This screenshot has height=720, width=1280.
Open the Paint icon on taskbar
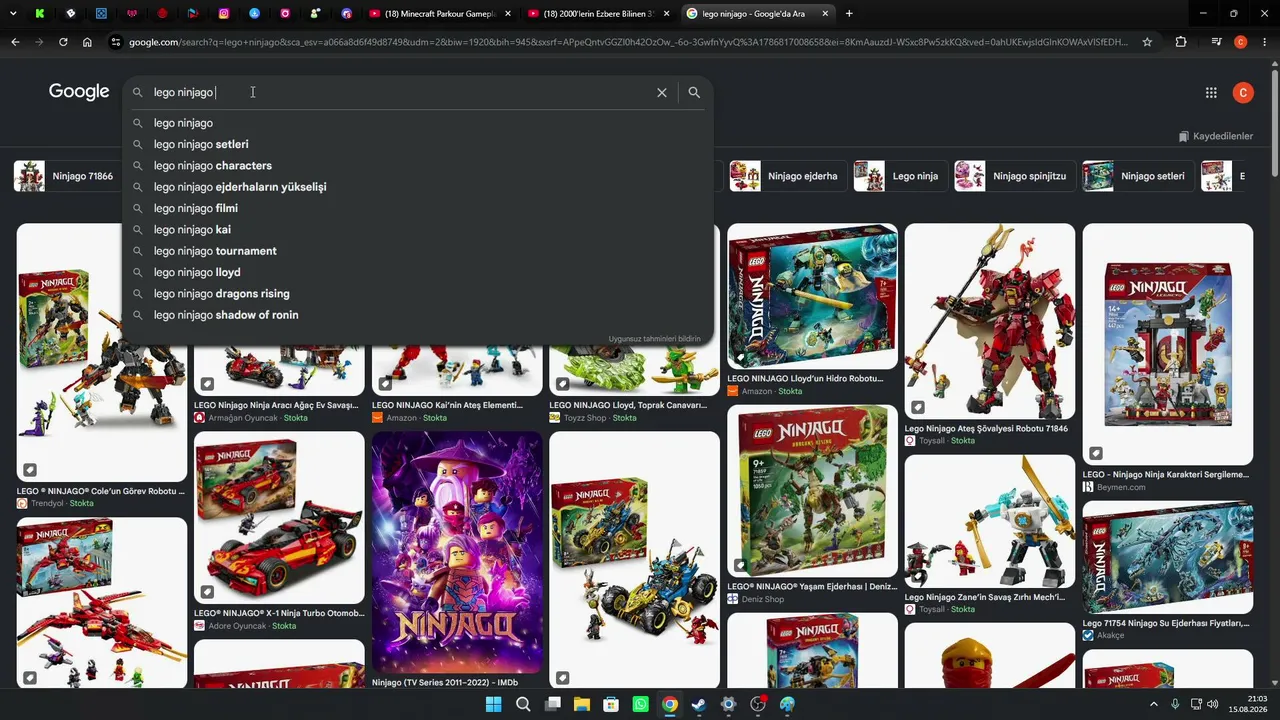[x=787, y=704]
